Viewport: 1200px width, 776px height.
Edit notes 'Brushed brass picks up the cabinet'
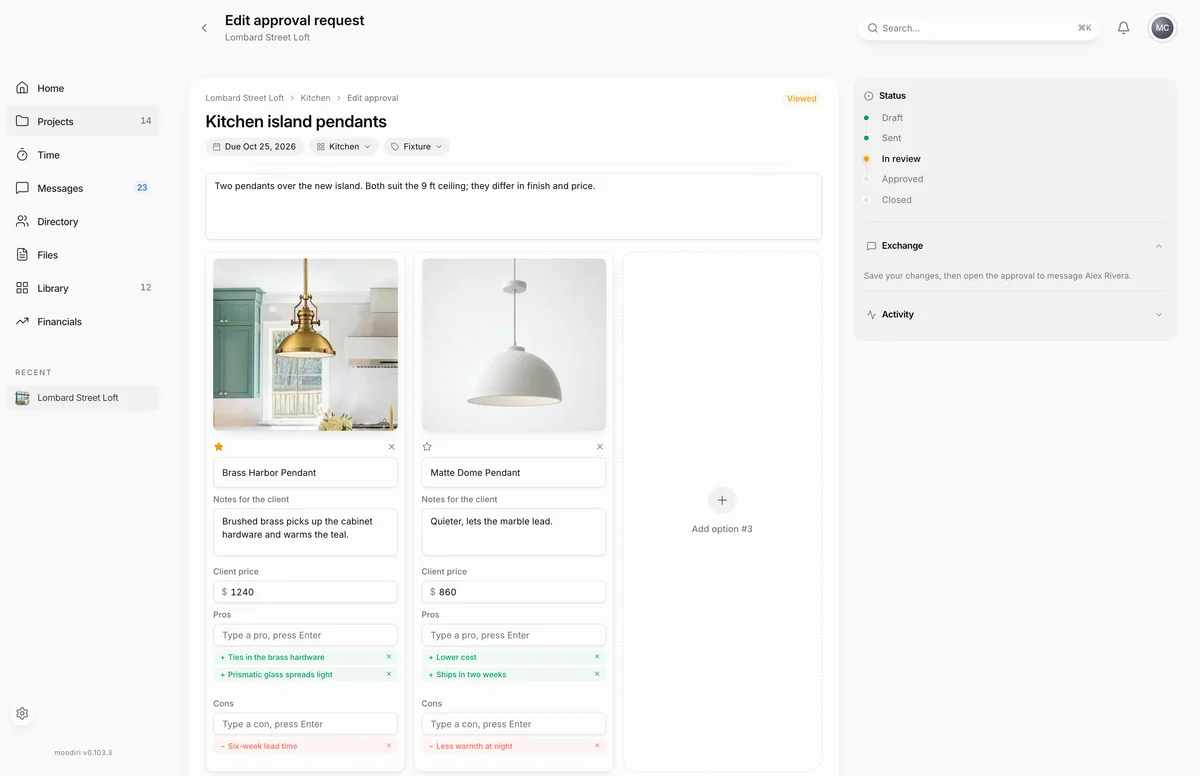point(305,532)
